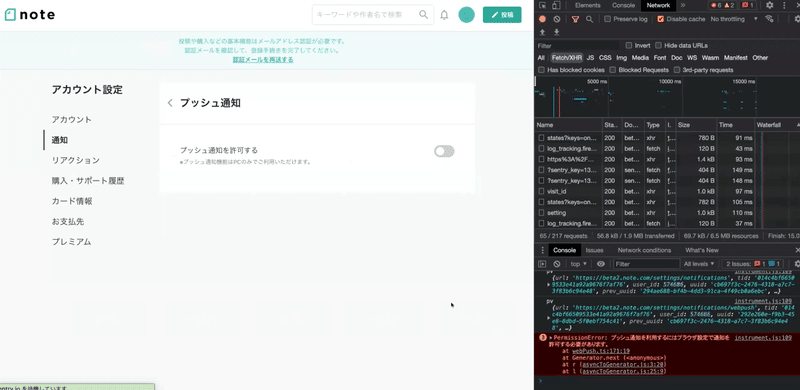800x390 pixels.
Task: Switch to the Issues drawer tab
Action: pos(594,250)
